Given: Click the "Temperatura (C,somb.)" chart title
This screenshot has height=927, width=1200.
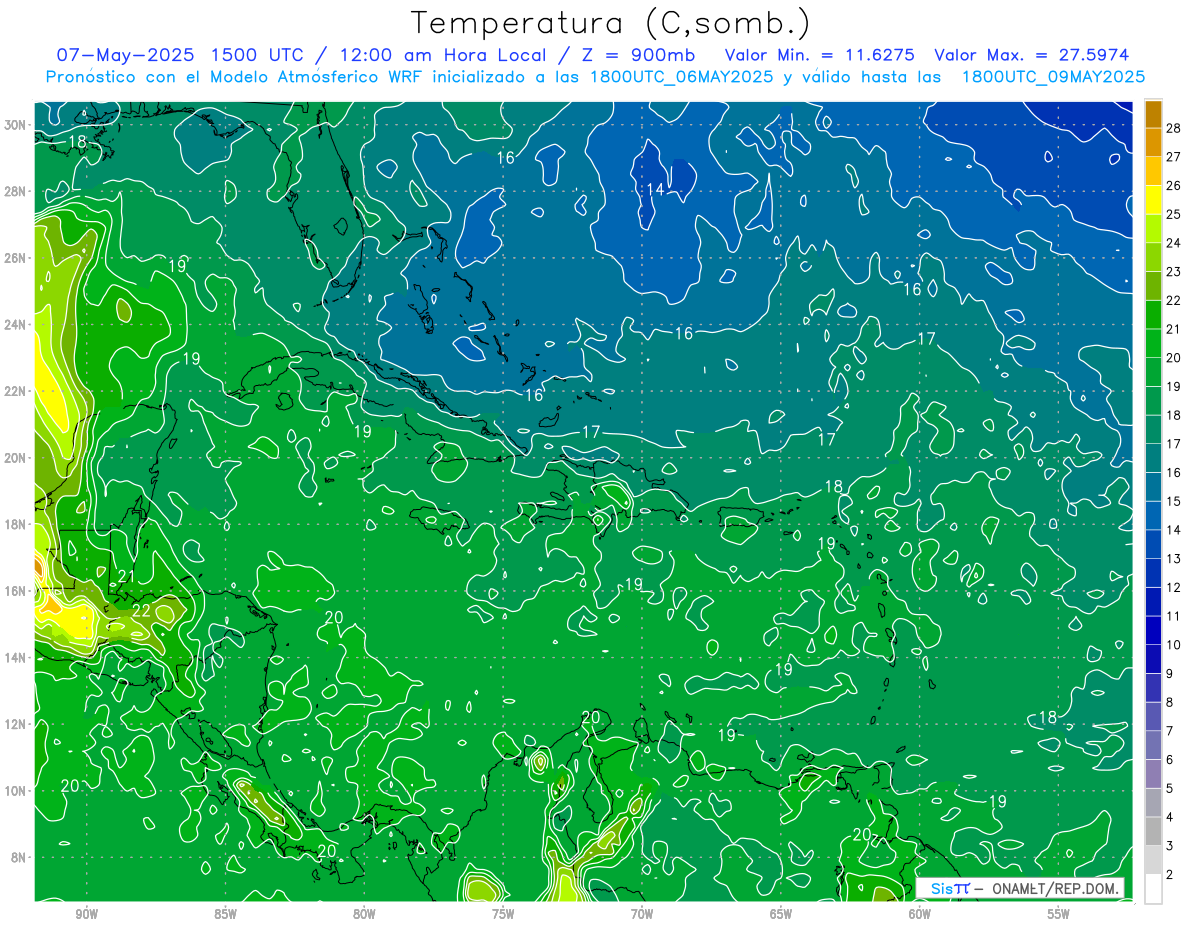Looking at the screenshot, I should tap(610, 23).
